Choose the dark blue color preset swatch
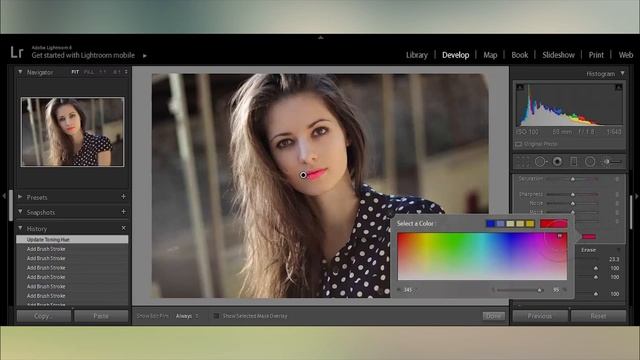 click(x=490, y=224)
